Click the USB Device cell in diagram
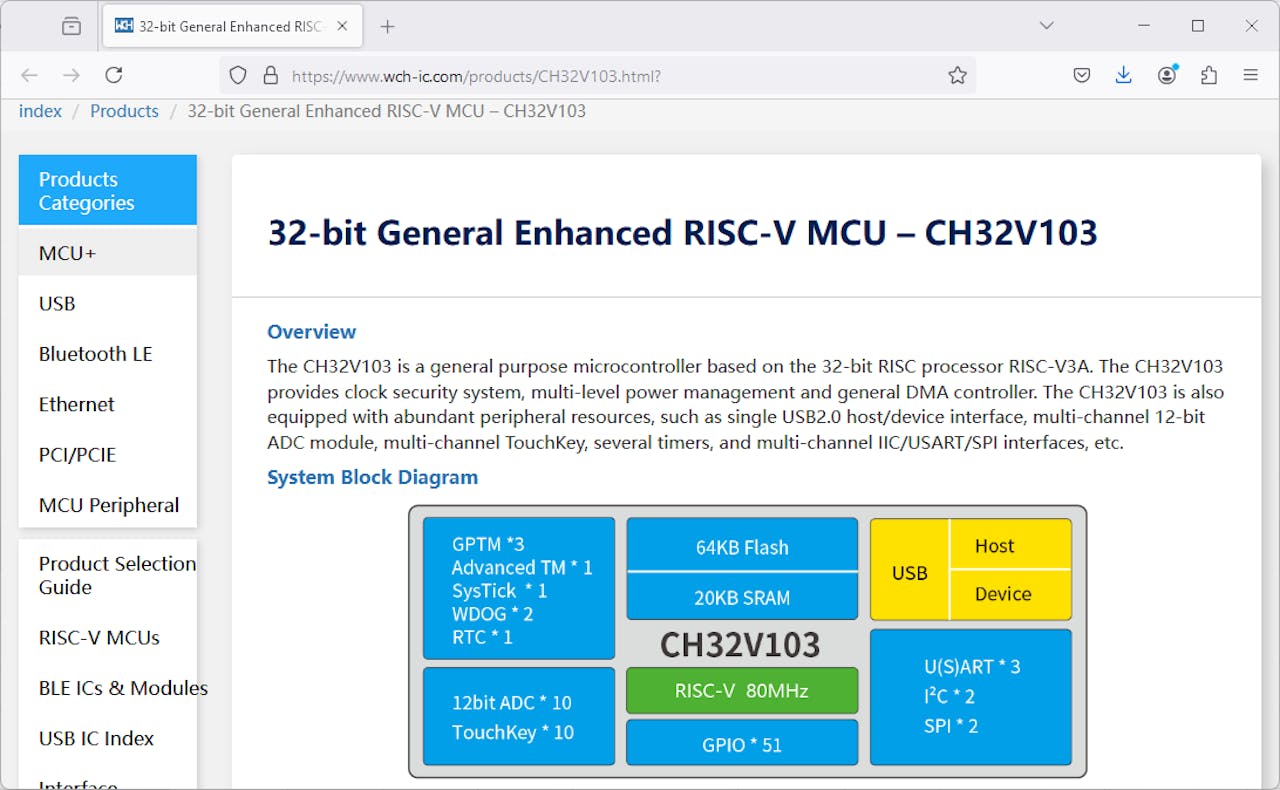Screen dimensions: 1280x790 pyautogui.click(x=1010, y=594)
